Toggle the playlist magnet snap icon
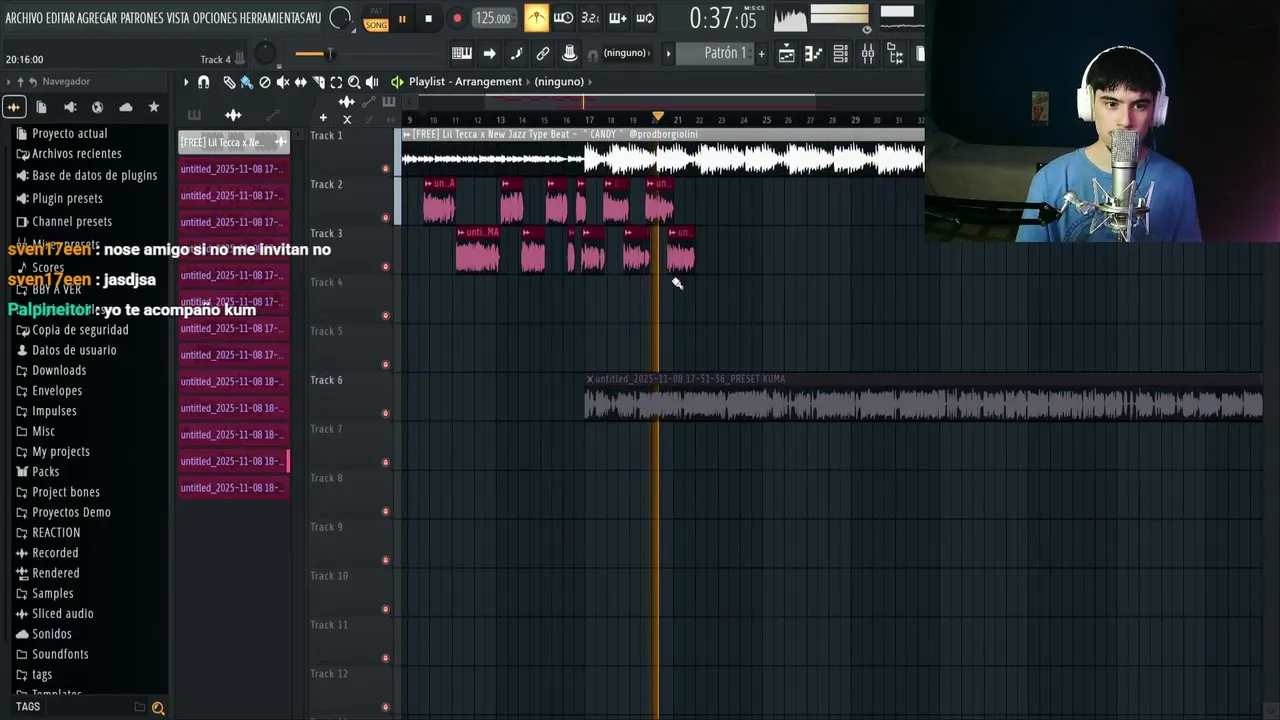The height and width of the screenshot is (720, 1280). (x=204, y=82)
